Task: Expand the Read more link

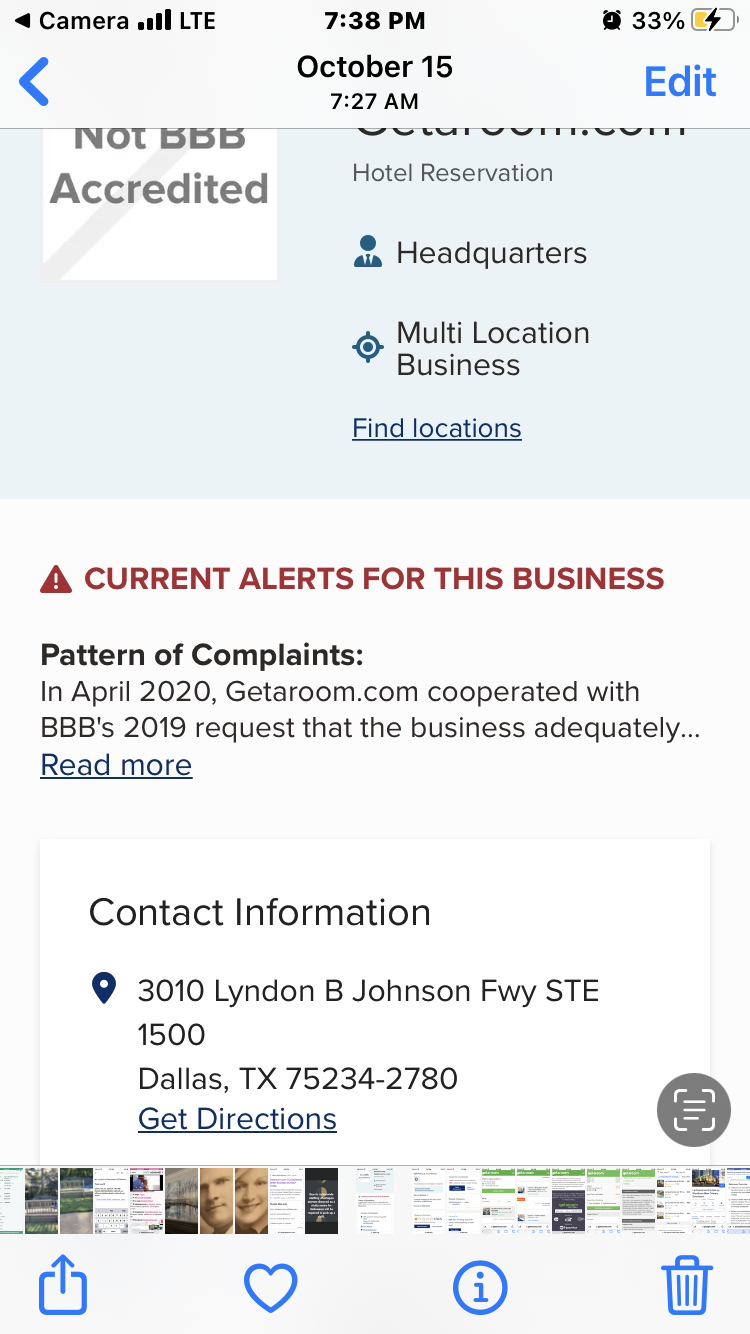Action: coord(116,765)
